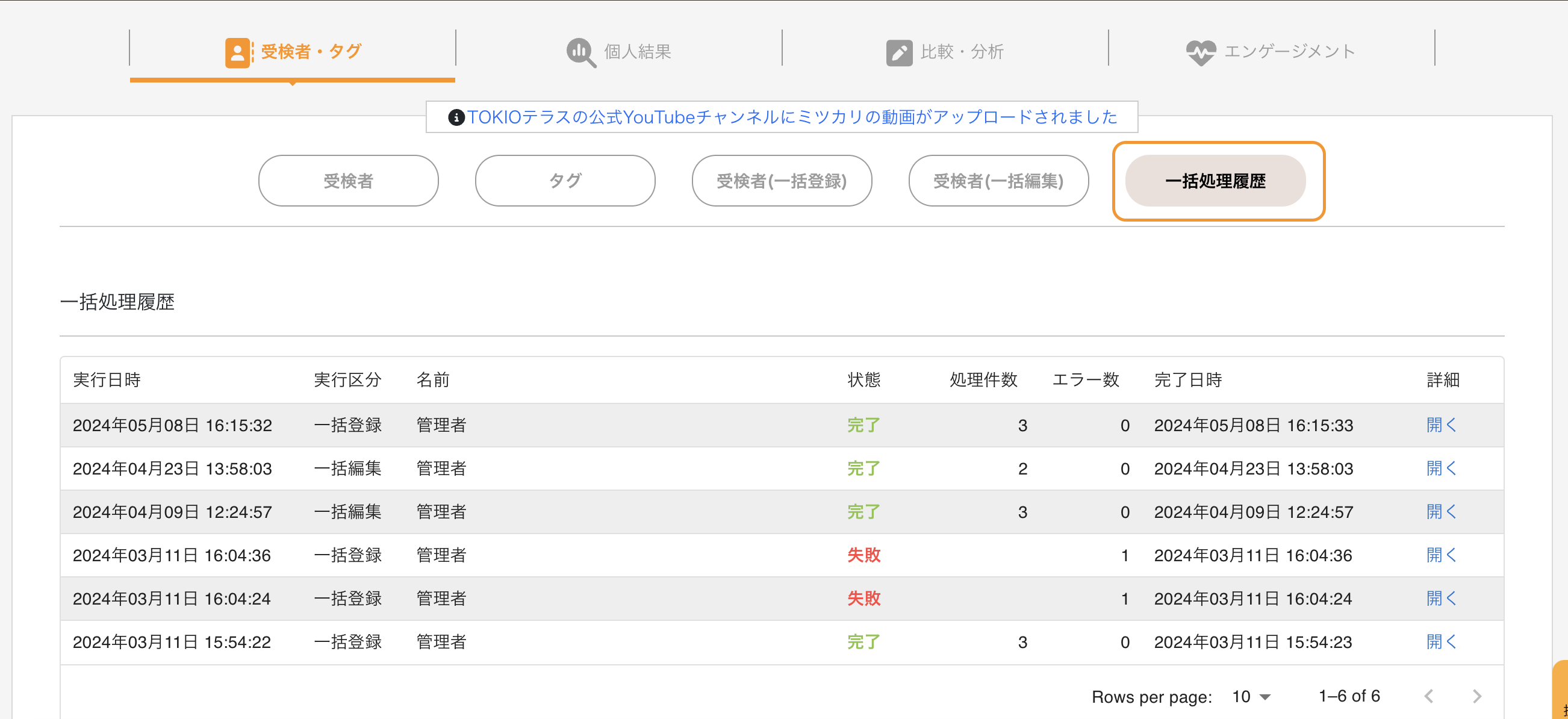Click the エンゲージメント heartbeat icon
Image resolution: width=1568 pixels, height=719 pixels.
tap(1200, 52)
